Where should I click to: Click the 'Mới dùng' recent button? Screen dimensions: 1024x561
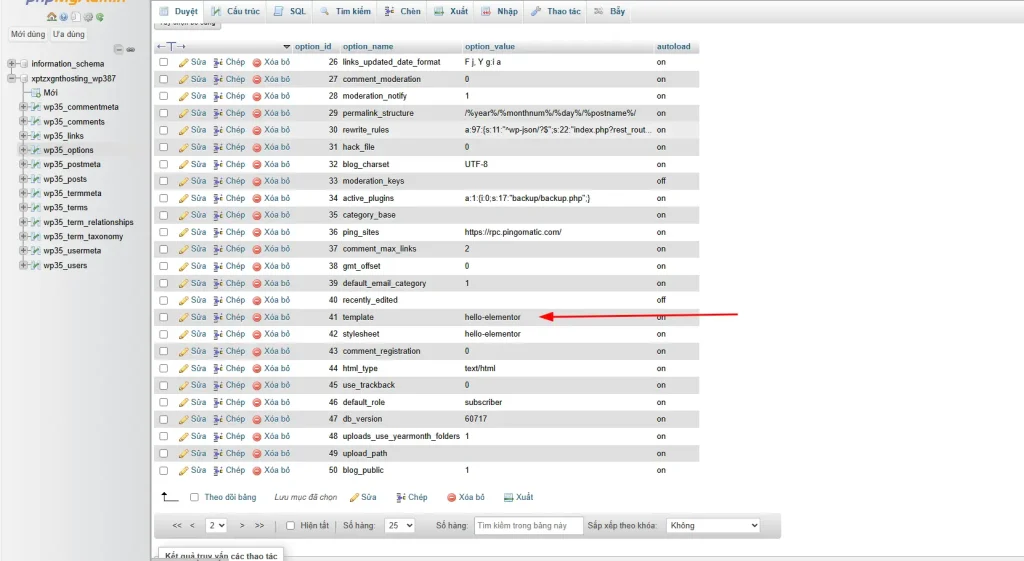pos(28,35)
